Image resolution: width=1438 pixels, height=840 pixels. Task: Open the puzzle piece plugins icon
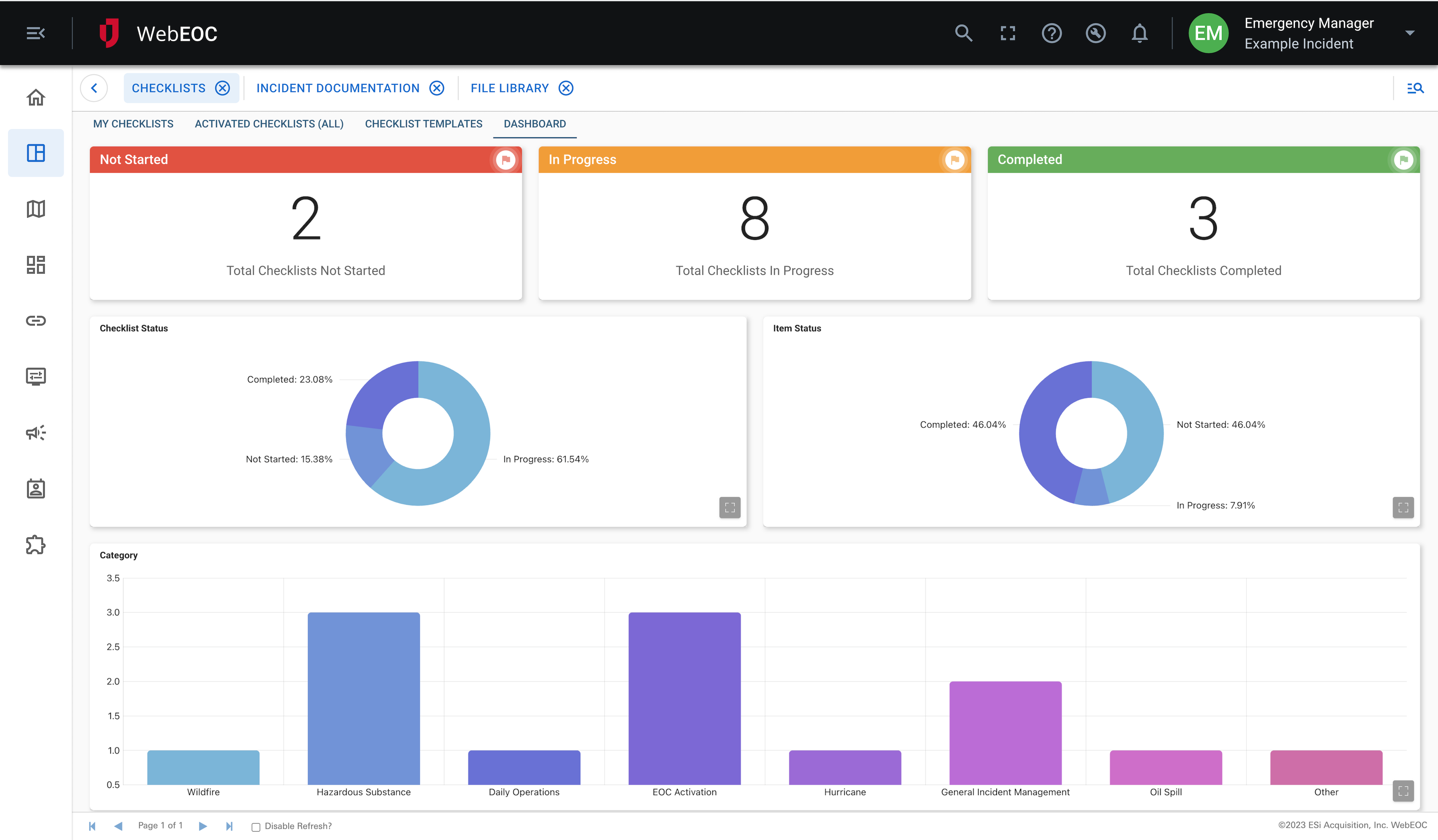[x=36, y=544]
